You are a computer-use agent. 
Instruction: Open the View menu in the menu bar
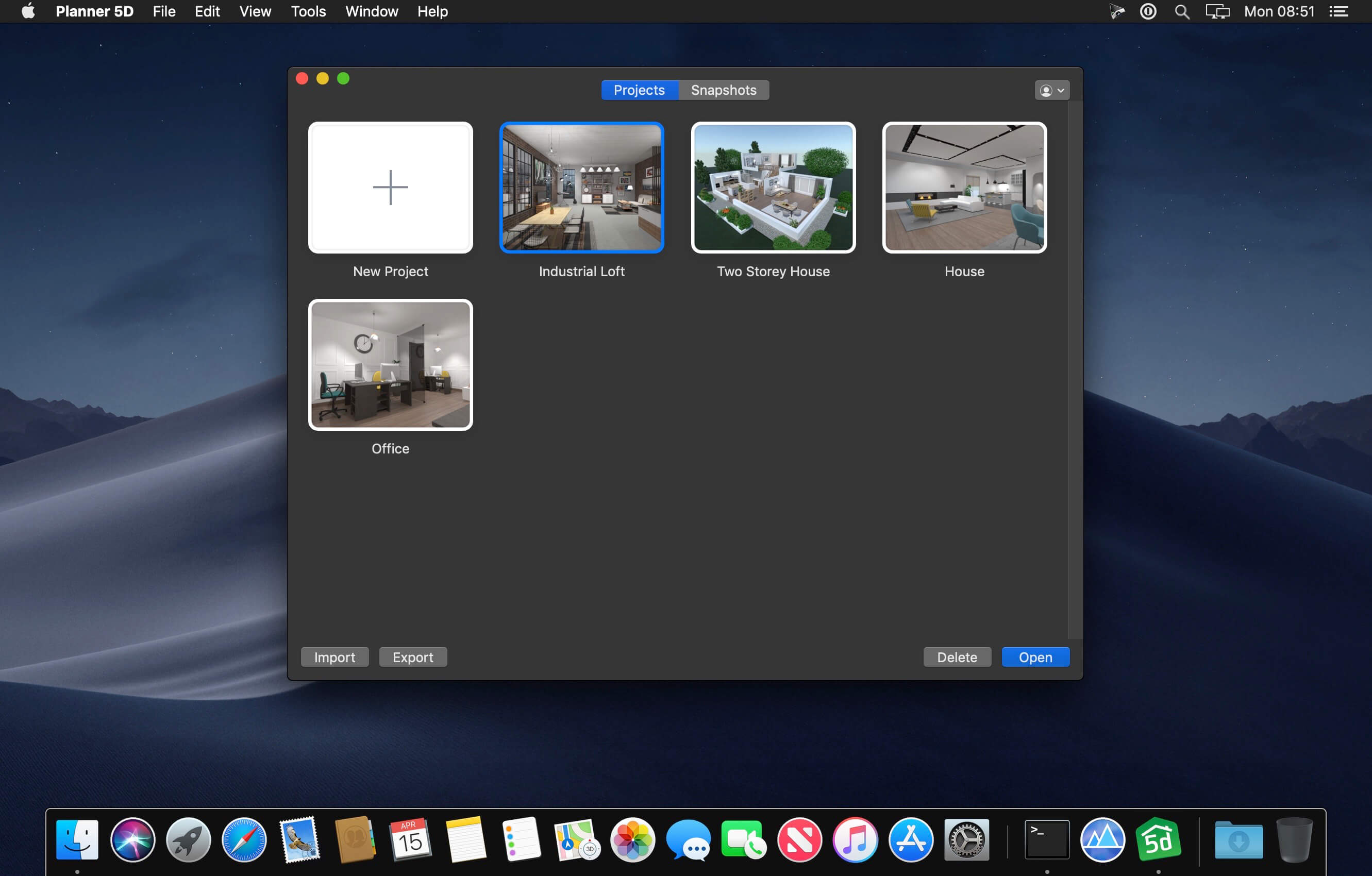point(255,11)
